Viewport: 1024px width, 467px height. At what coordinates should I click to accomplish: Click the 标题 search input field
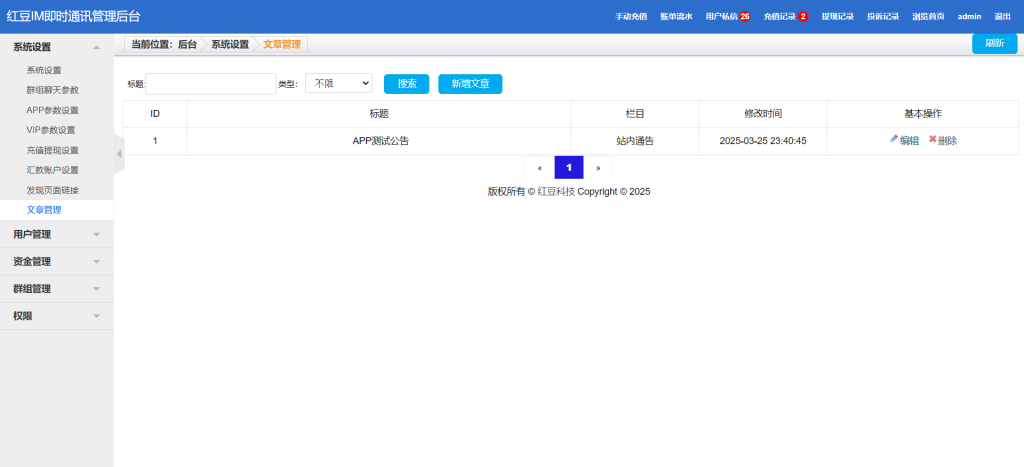(x=210, y=84)
